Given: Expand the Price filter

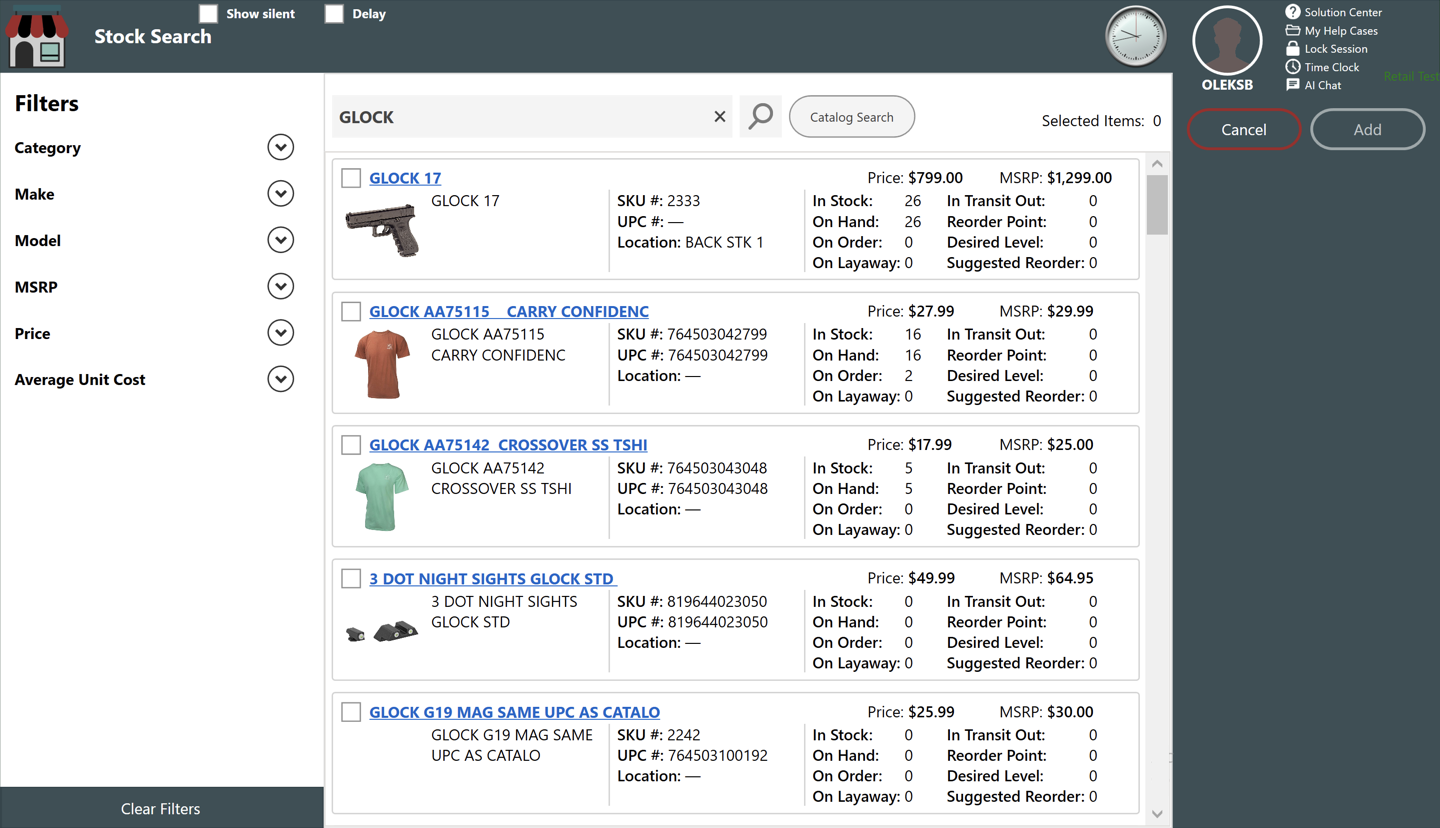Looking at the screenshot, I should 281,333.
